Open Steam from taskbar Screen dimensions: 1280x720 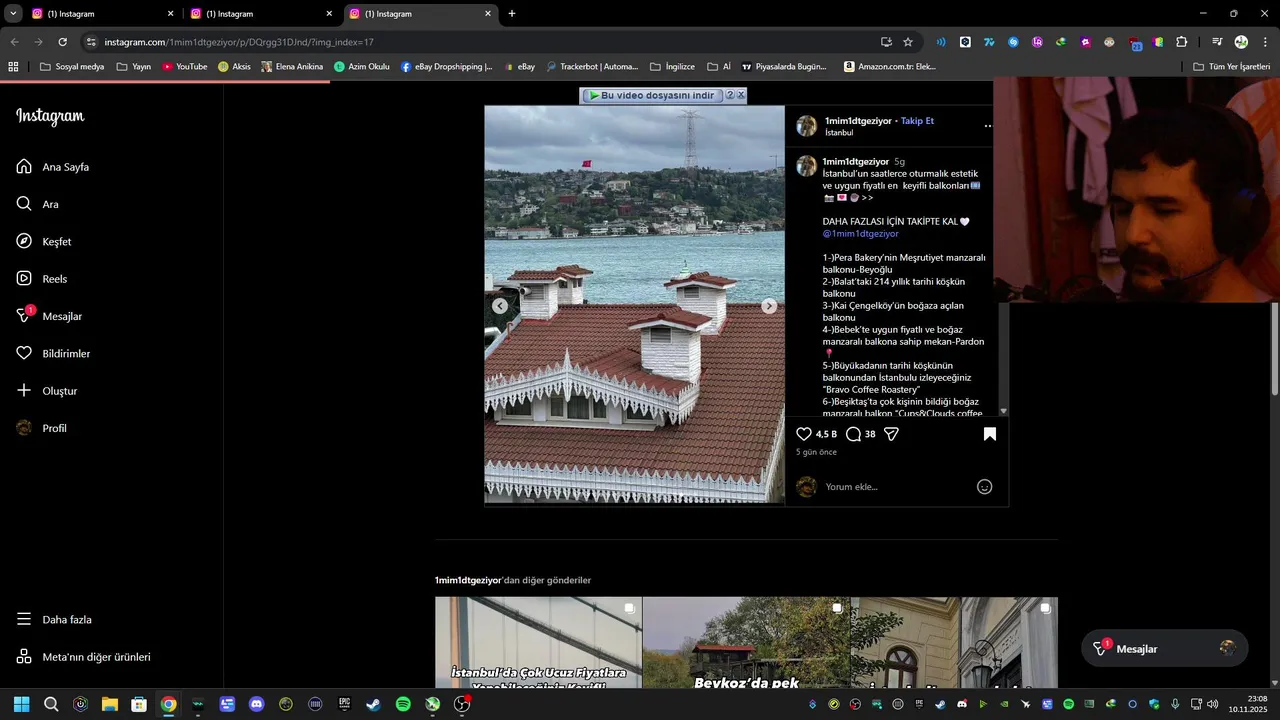pyautogui.click(x=373, y=704)
